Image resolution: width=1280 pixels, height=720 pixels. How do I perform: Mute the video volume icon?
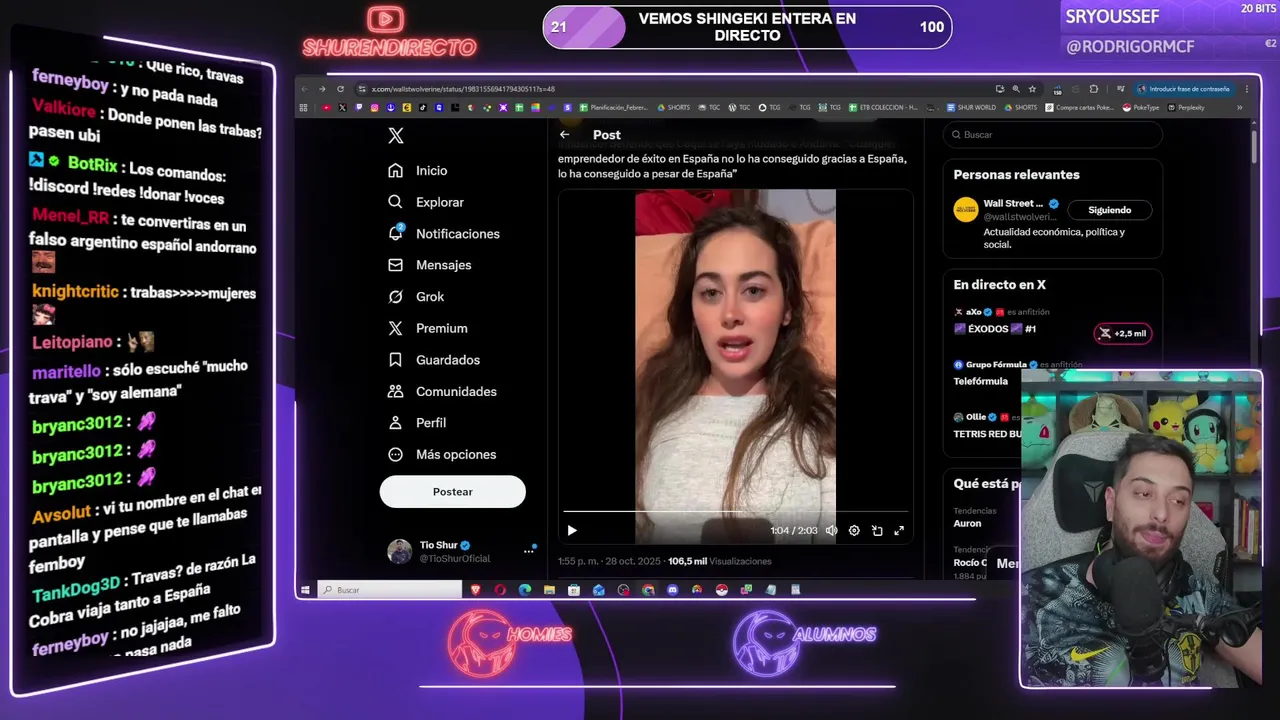point(831,531)
